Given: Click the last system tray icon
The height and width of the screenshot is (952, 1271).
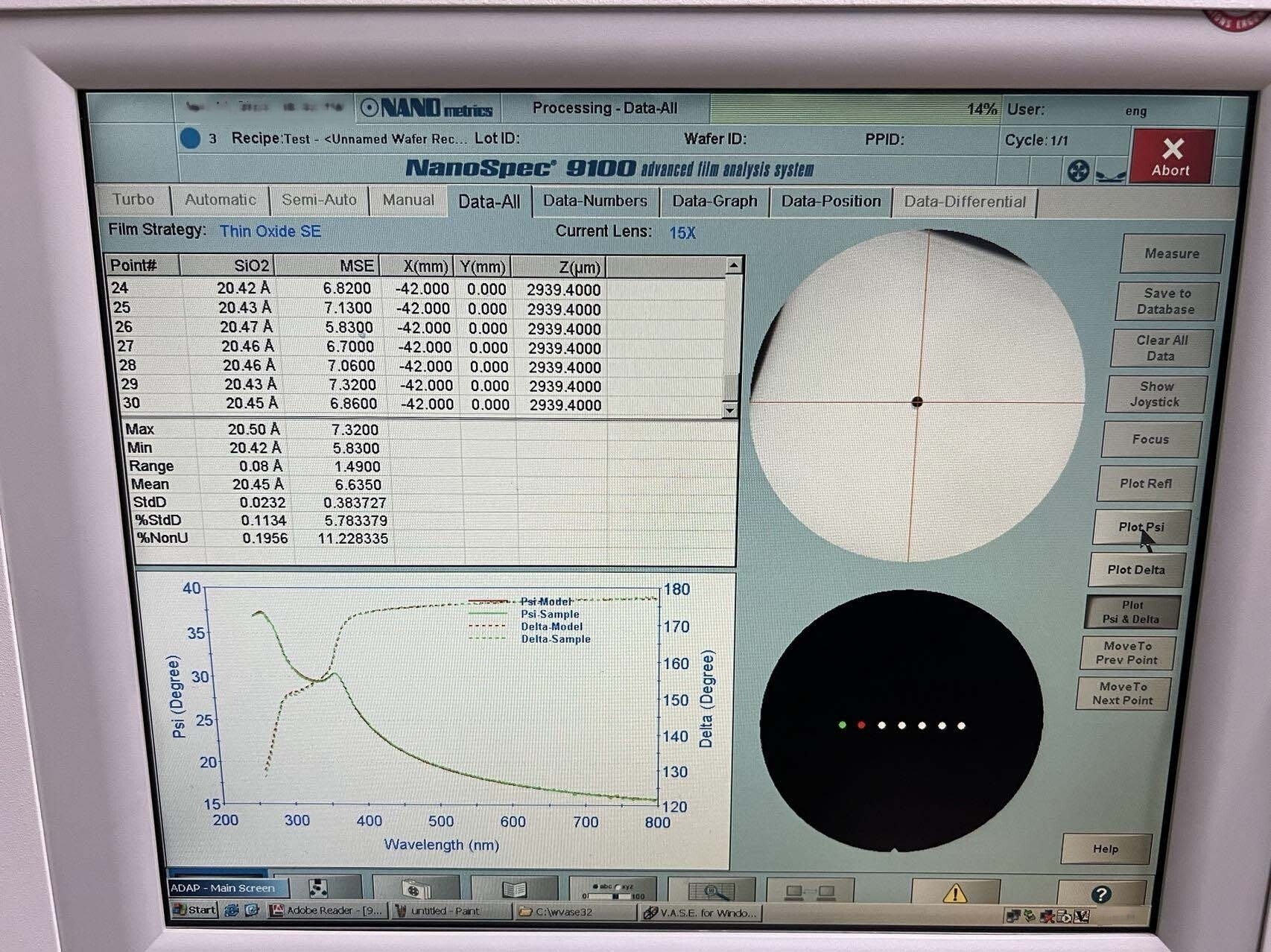Looking at the screenshot, I should [1082, 916].
